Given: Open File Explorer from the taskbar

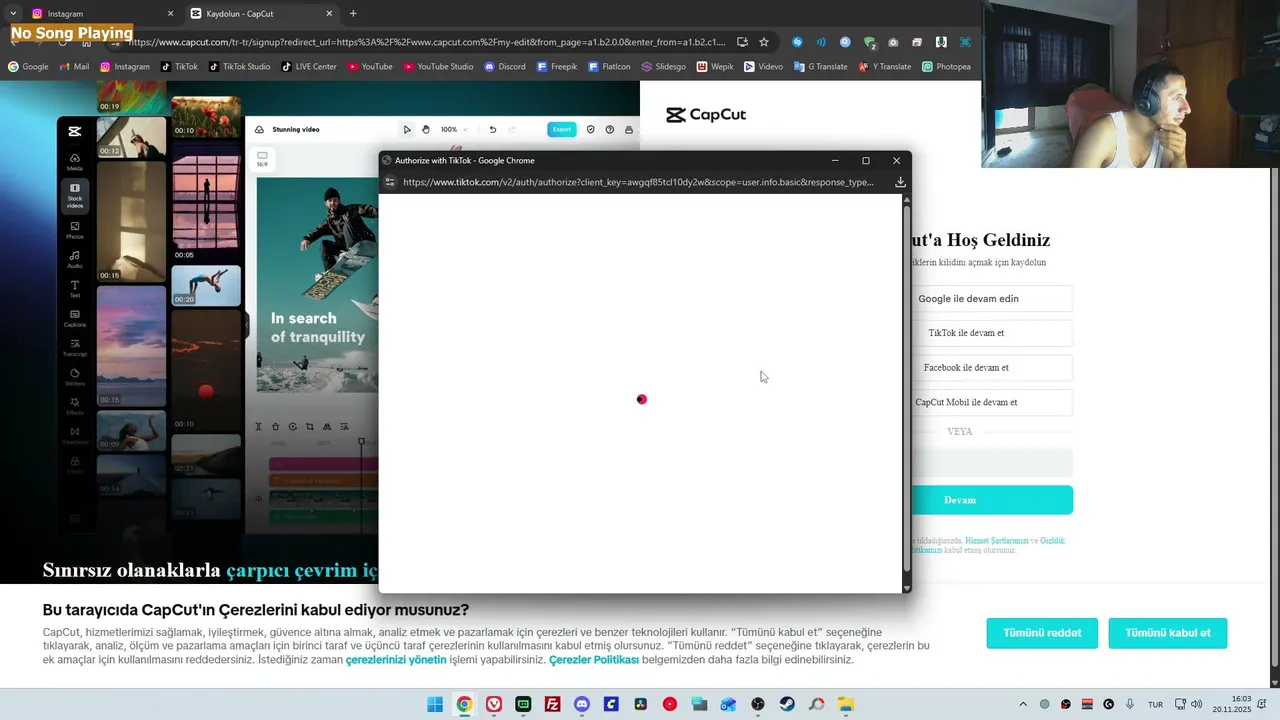Looking at the screenshot, I should [846, 704].
